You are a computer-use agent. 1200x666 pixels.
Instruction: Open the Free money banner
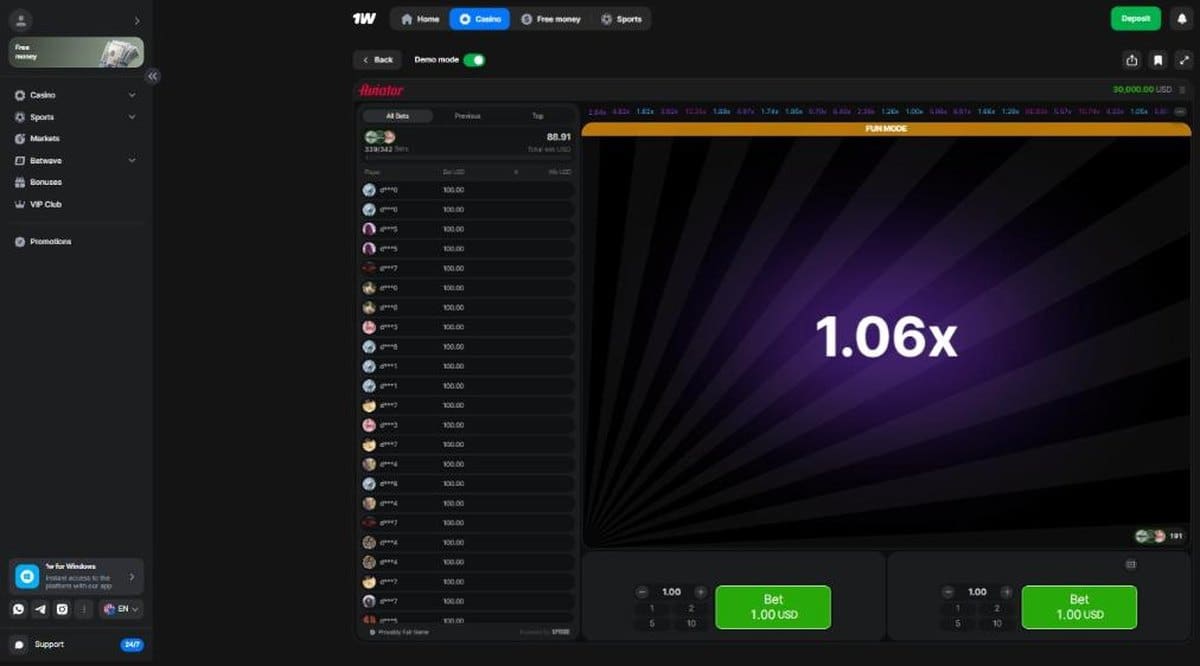click(x=76, y=52)
